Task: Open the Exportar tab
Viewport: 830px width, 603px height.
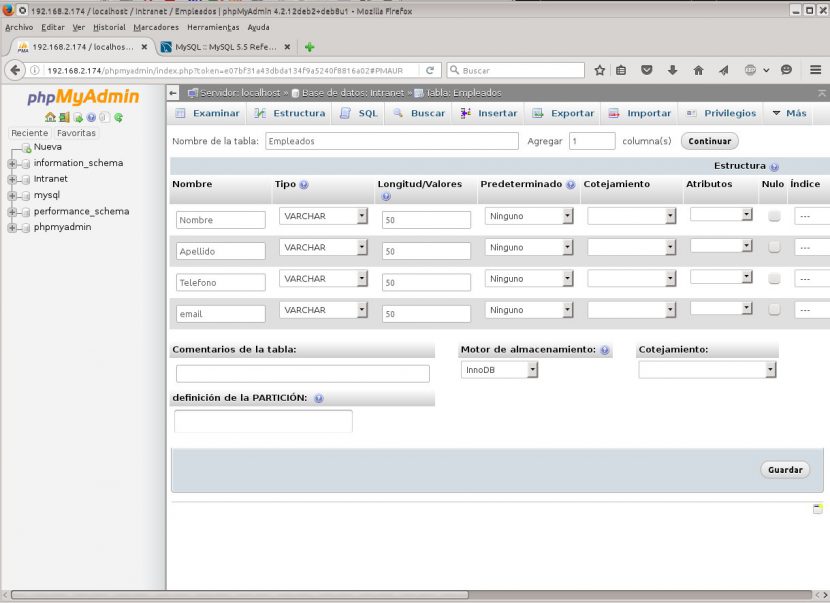Action: [x=563, y=113]
